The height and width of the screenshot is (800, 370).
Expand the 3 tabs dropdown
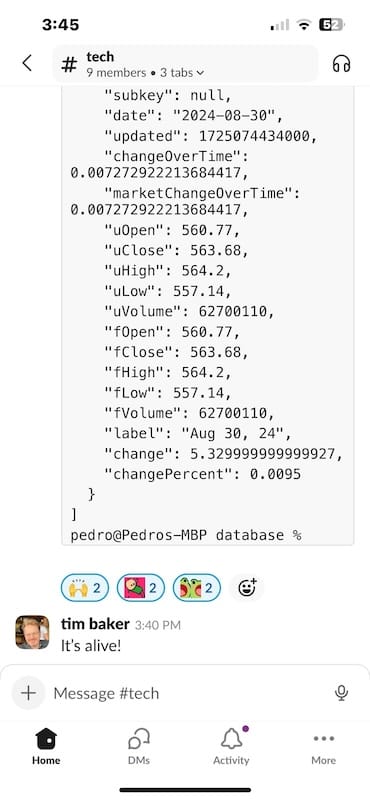point(182,73)
